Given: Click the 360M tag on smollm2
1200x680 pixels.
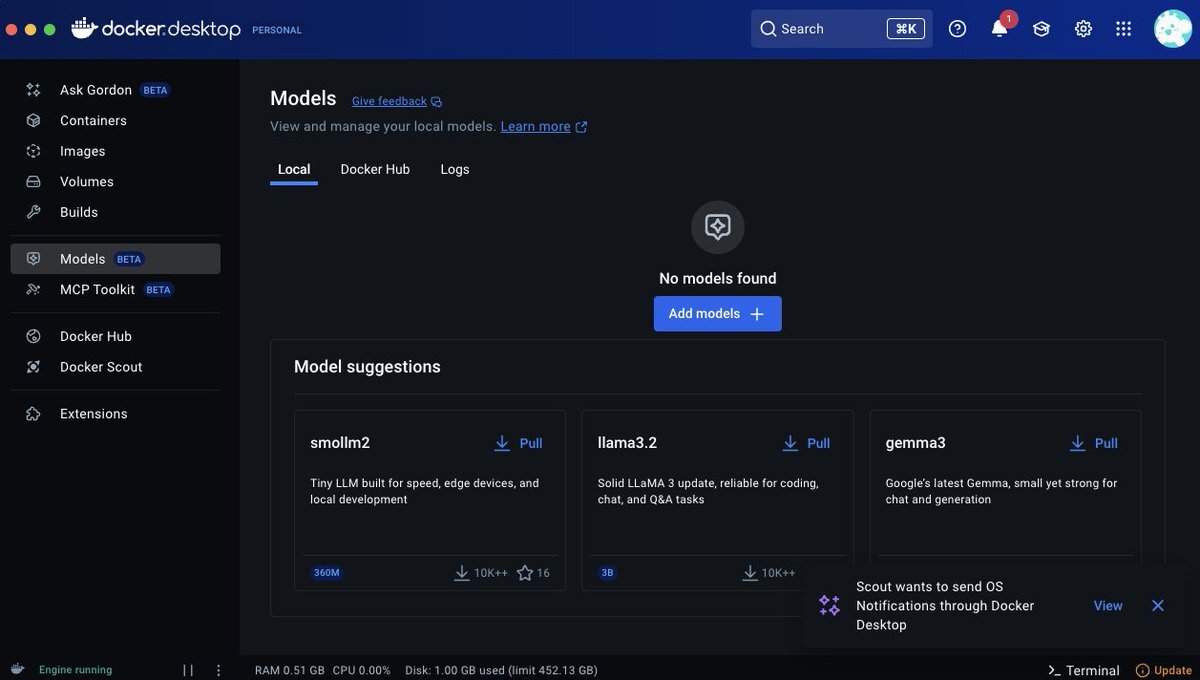Looking at the screenshot, I should click(327, 573).
